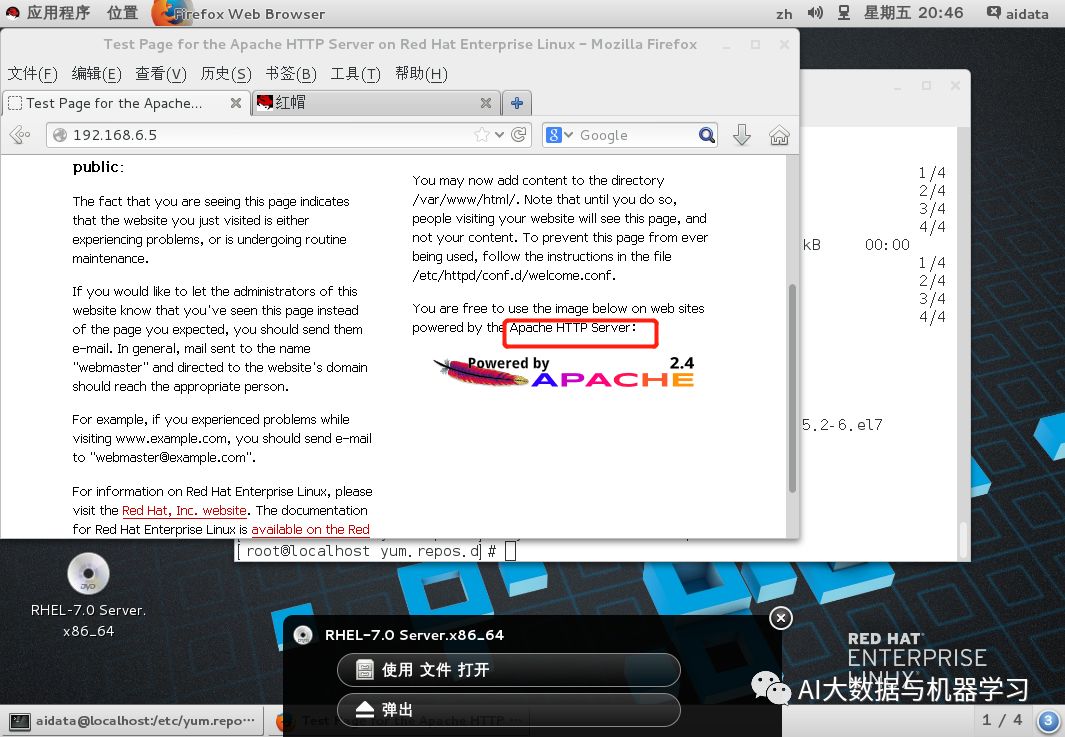Viewport: 1065px width, 737px height.
Task: Click the clock showing 星期五 20:46
Action: tap(913, 13)
